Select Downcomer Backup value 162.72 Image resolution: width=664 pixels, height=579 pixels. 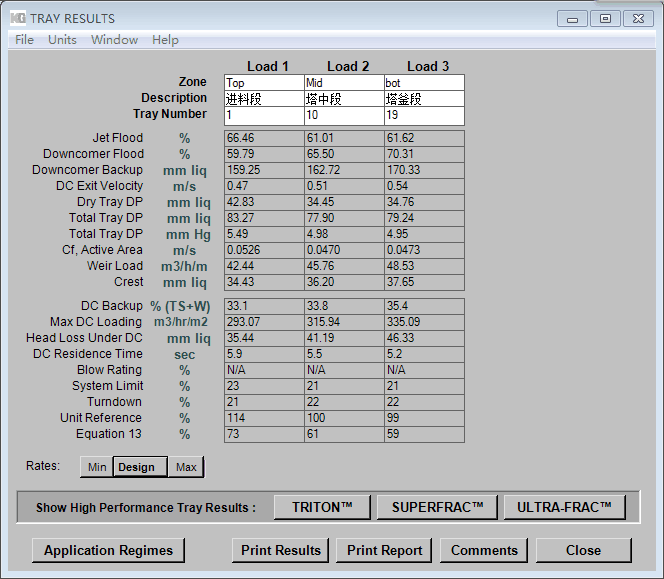click(344, 170)
